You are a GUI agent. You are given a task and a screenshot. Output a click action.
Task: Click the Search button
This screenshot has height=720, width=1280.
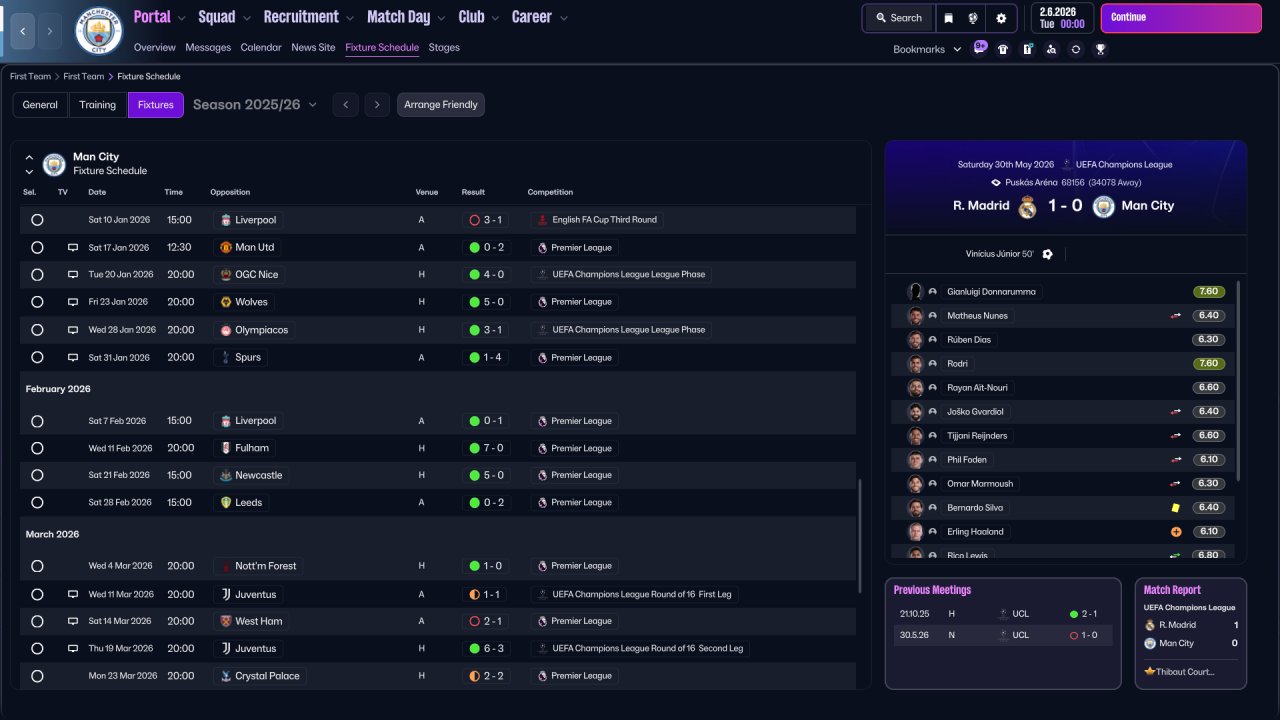point(899,18)
